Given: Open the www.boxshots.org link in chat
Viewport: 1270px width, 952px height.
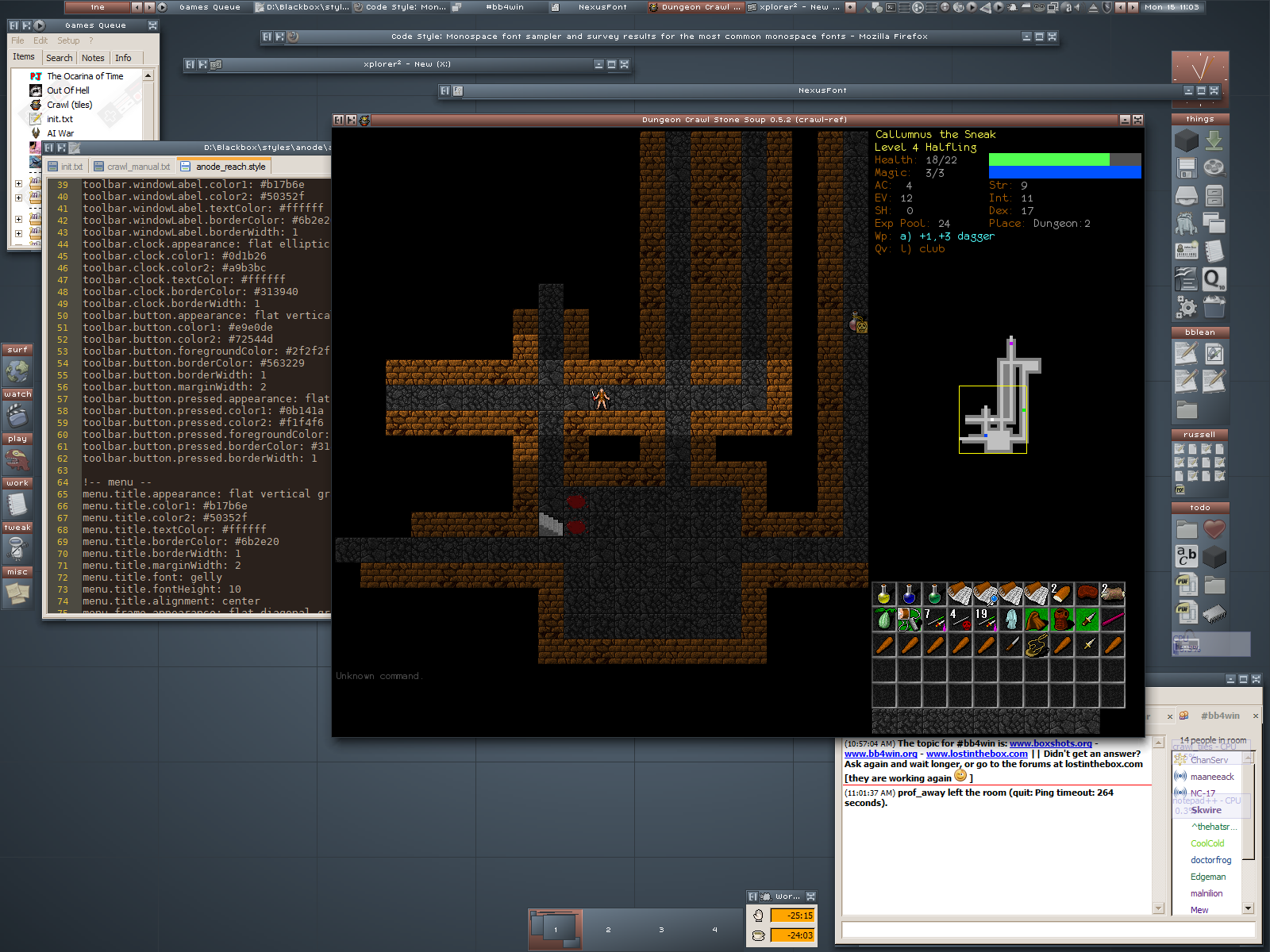Looking at the screenshot, I should [x=1050, y=743].
